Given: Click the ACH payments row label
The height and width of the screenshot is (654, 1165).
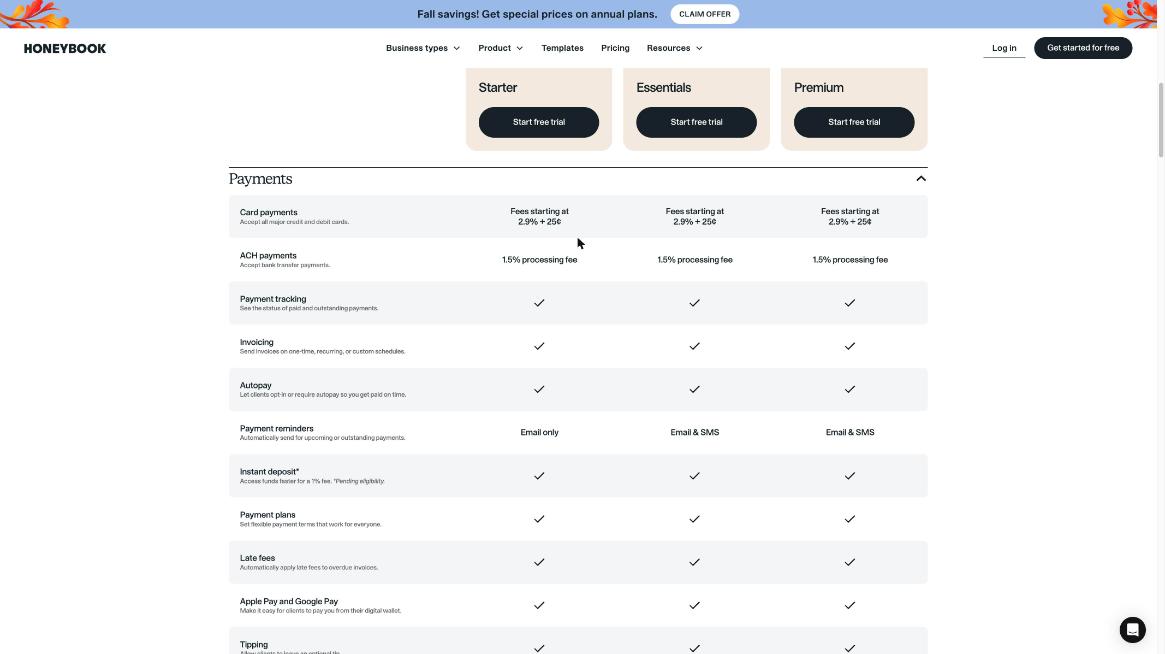Looking at the screenshot, I should point(267,256).
